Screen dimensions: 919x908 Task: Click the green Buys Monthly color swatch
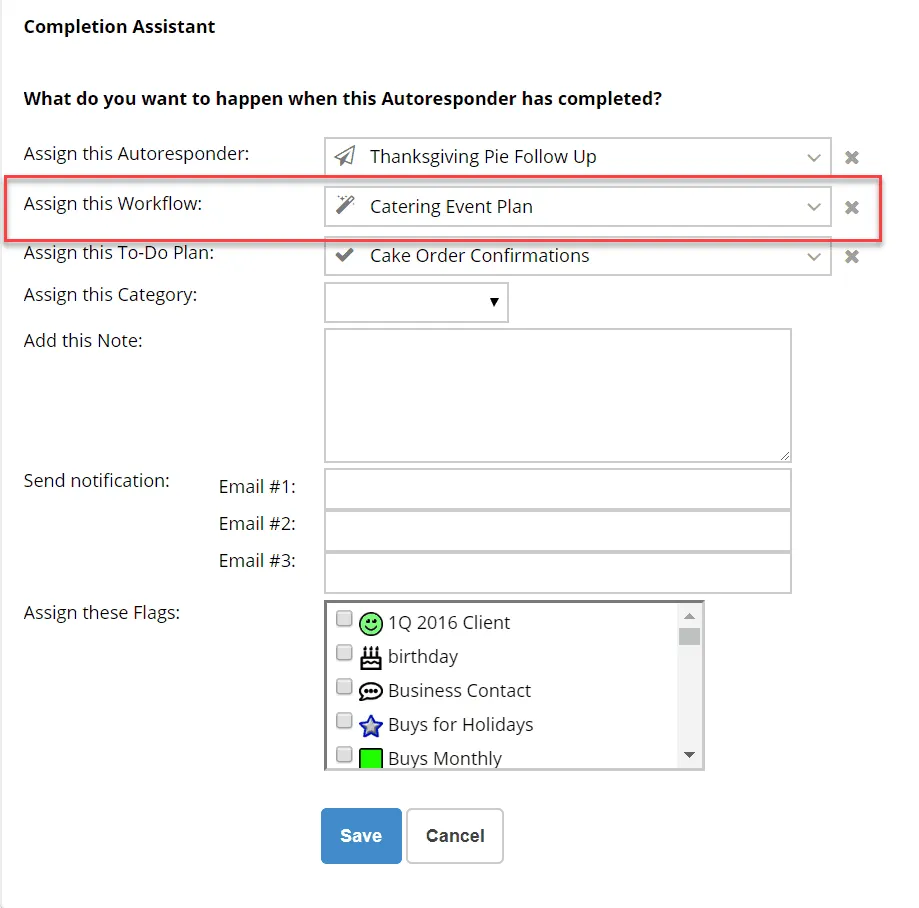pos(370,758)
